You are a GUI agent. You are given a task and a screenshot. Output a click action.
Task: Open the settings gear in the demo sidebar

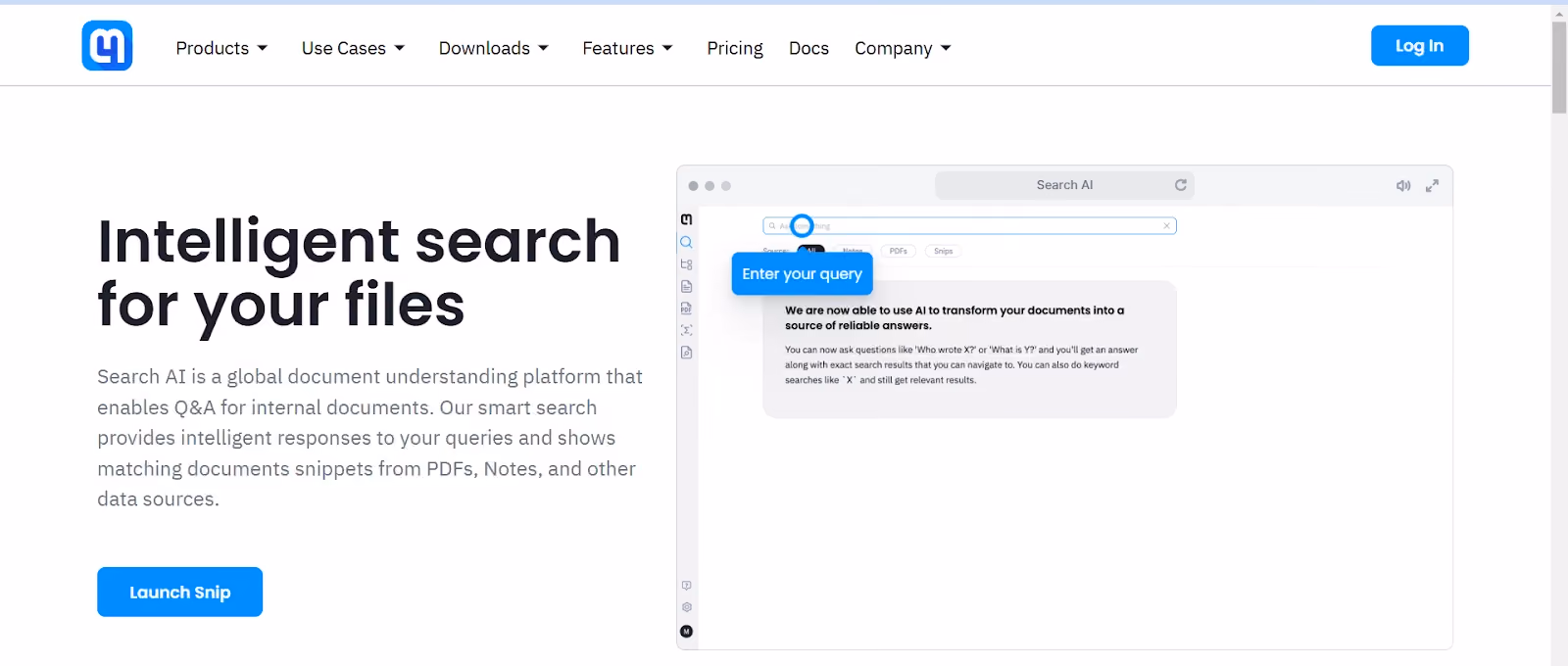(686, 607)
